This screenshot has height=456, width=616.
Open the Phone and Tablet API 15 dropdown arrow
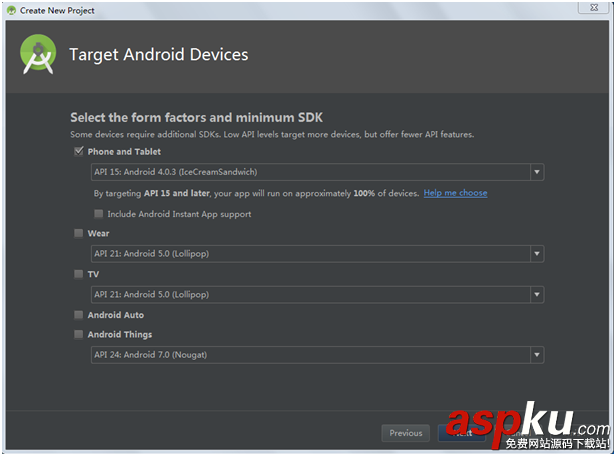537,172
